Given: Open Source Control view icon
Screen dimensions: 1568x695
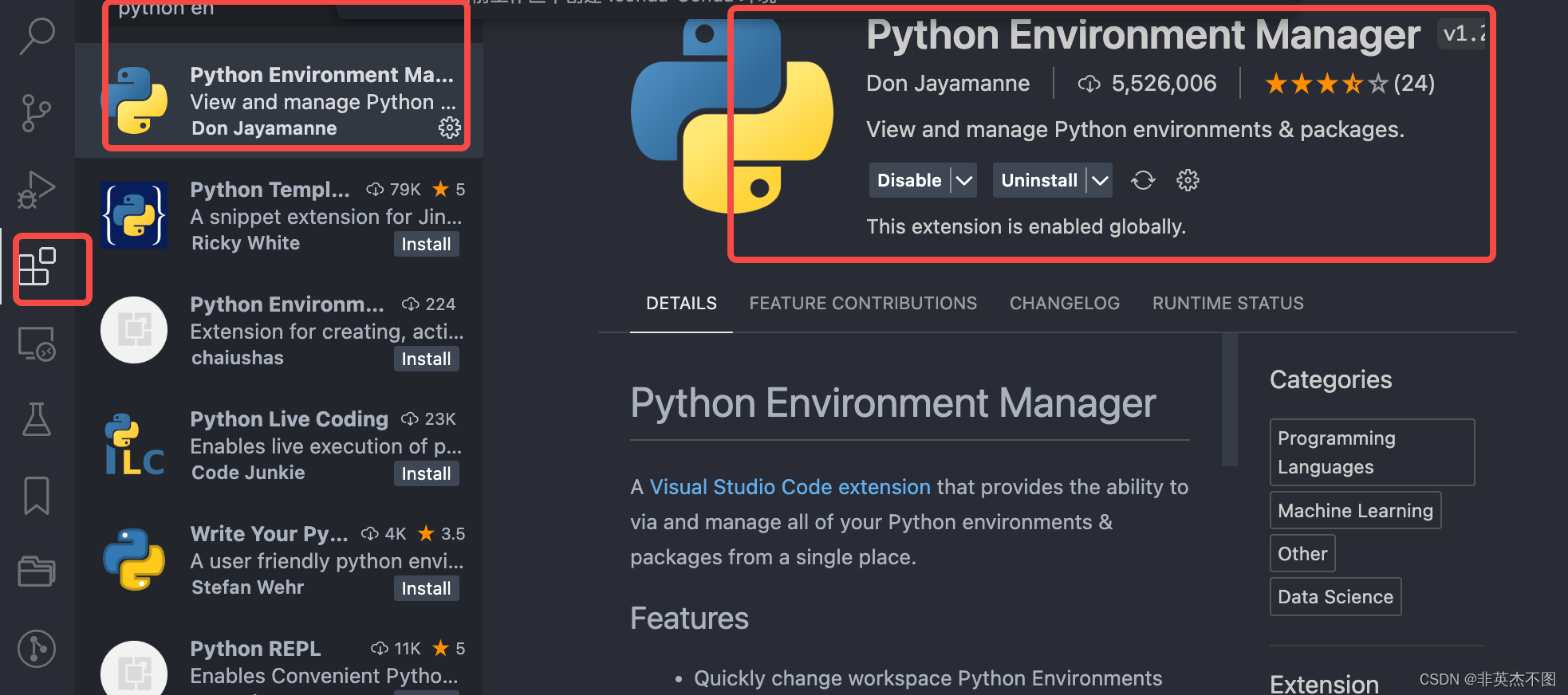Looking at the screenshot, I should pos(37,112).
